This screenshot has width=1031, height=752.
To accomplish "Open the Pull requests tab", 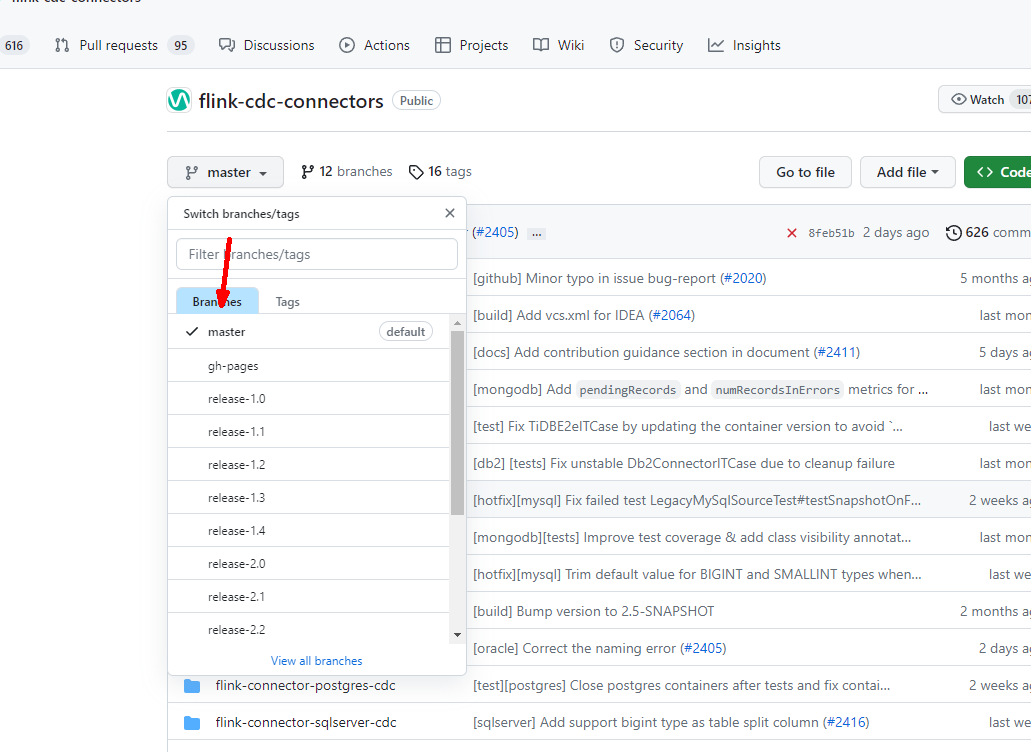I will (x=118, y=45).
